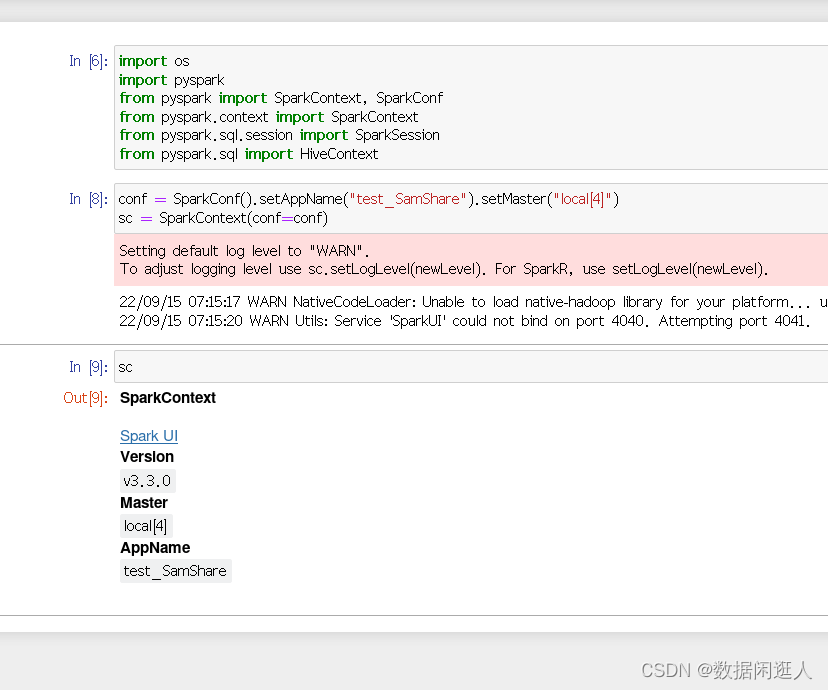Click the Master label
The height and width of the screenshot is (690, 828).
[x=144, y=503]
